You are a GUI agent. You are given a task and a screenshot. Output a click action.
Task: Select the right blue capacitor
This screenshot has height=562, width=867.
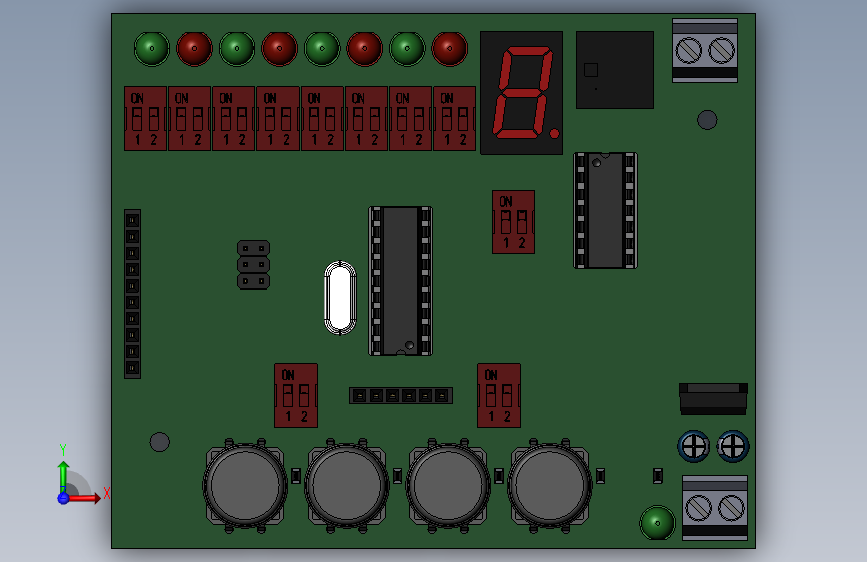733,446
